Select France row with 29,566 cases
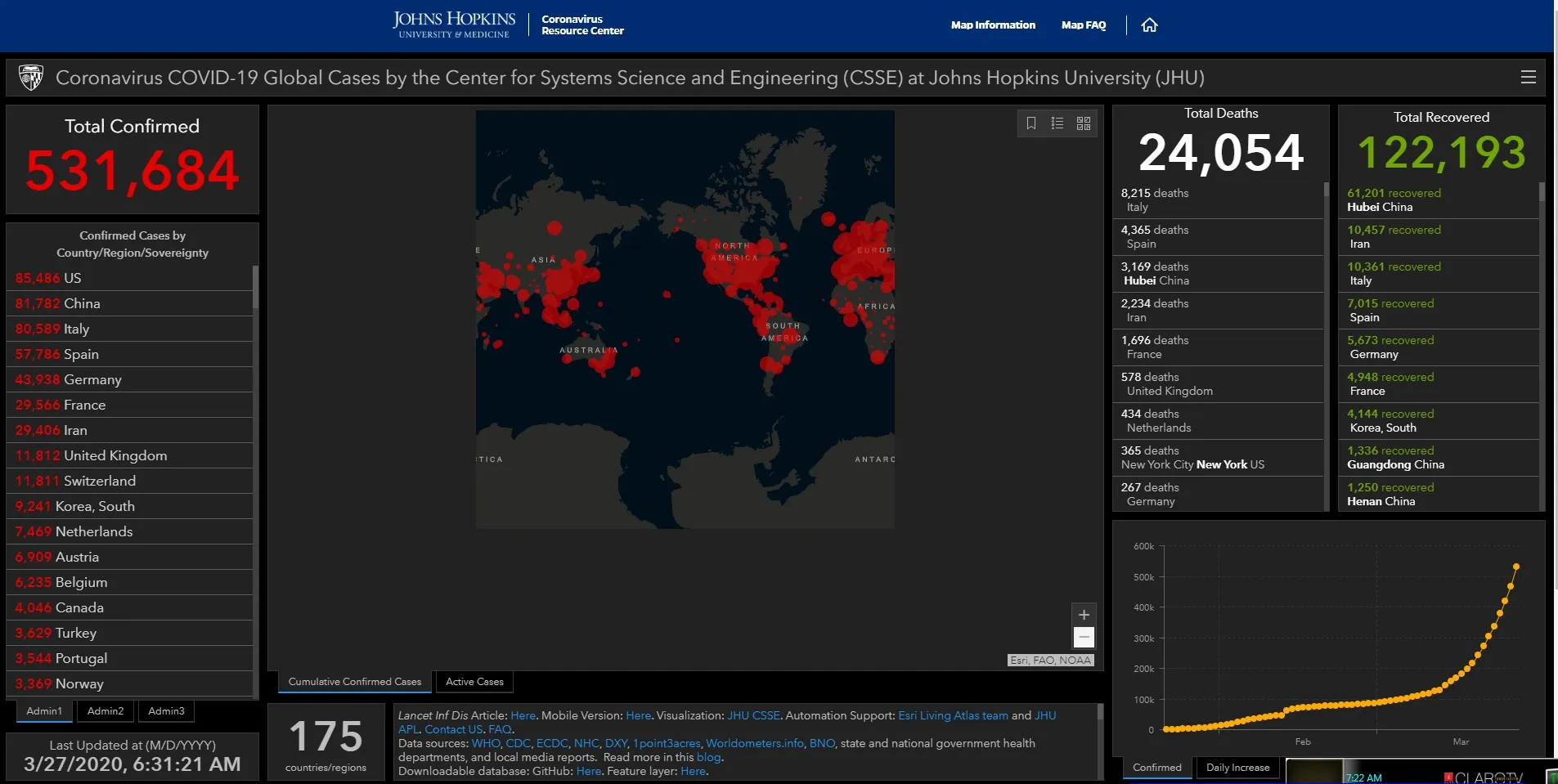This screenshot has width=1558, height=784. click(x=130, y=405)
